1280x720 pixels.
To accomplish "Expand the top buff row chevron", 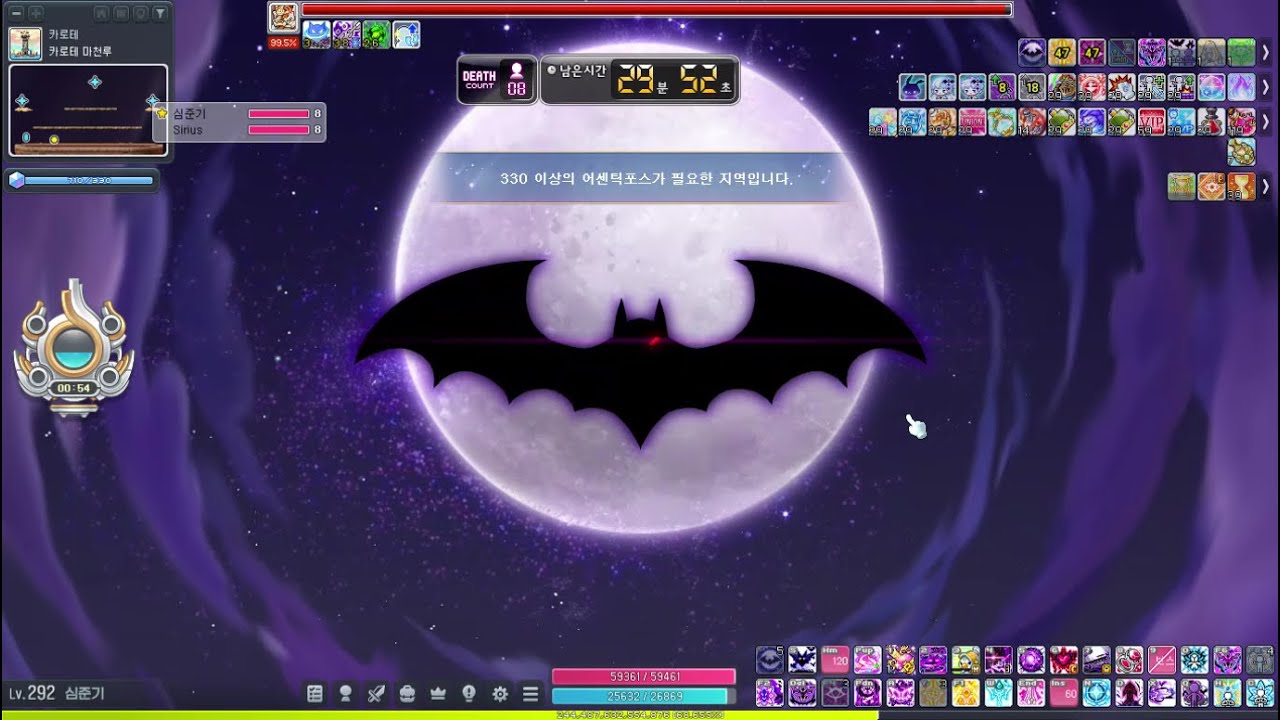I will pos(1265,51).
